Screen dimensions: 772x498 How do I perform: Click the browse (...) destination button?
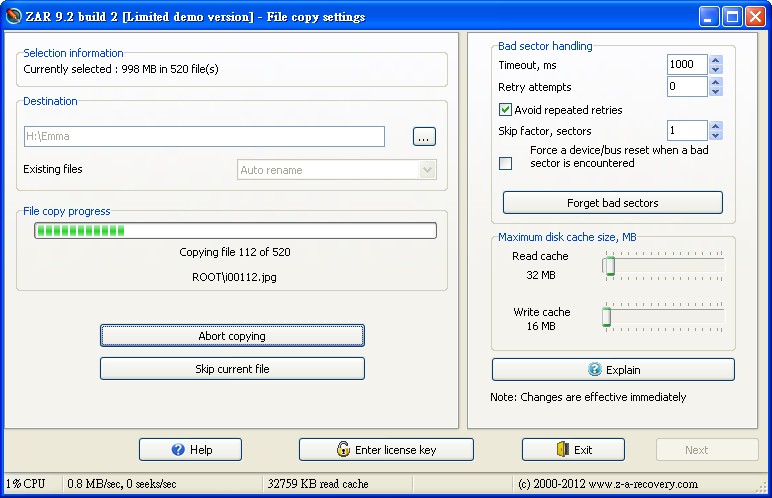(424, 136)
